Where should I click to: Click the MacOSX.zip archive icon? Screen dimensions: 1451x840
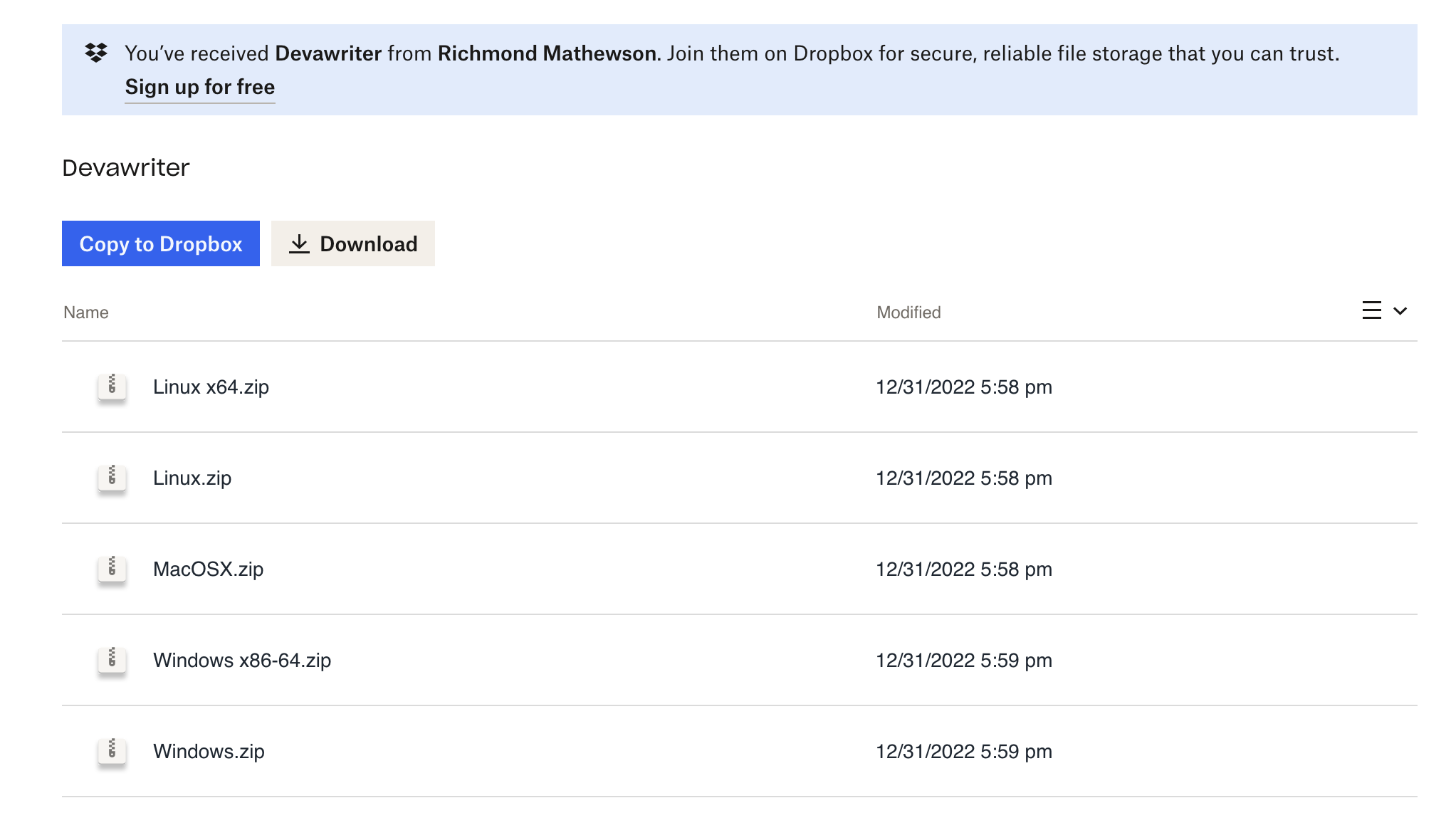(x=112, y=569)
